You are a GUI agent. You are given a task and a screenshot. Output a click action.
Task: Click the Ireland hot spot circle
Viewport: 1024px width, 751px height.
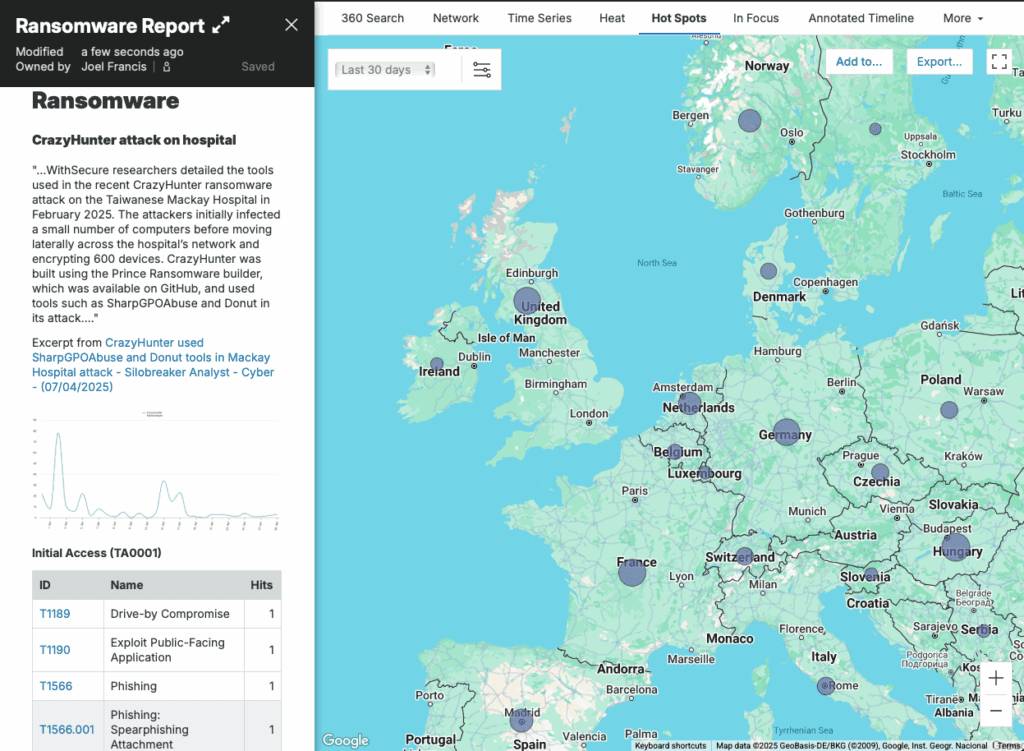tap(437, 364)
